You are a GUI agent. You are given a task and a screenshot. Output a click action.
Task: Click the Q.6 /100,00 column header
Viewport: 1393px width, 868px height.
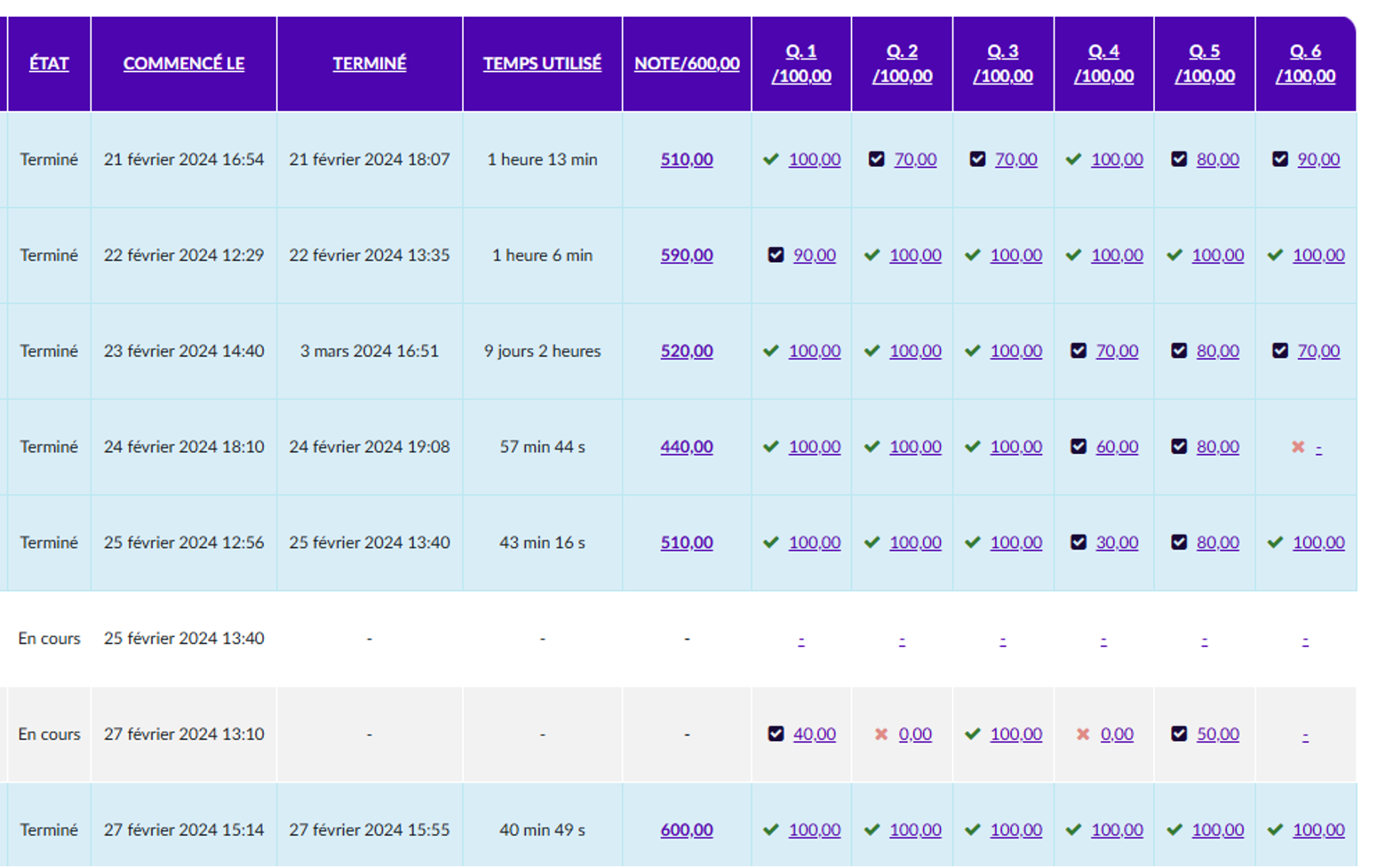tap(1305, 64)
